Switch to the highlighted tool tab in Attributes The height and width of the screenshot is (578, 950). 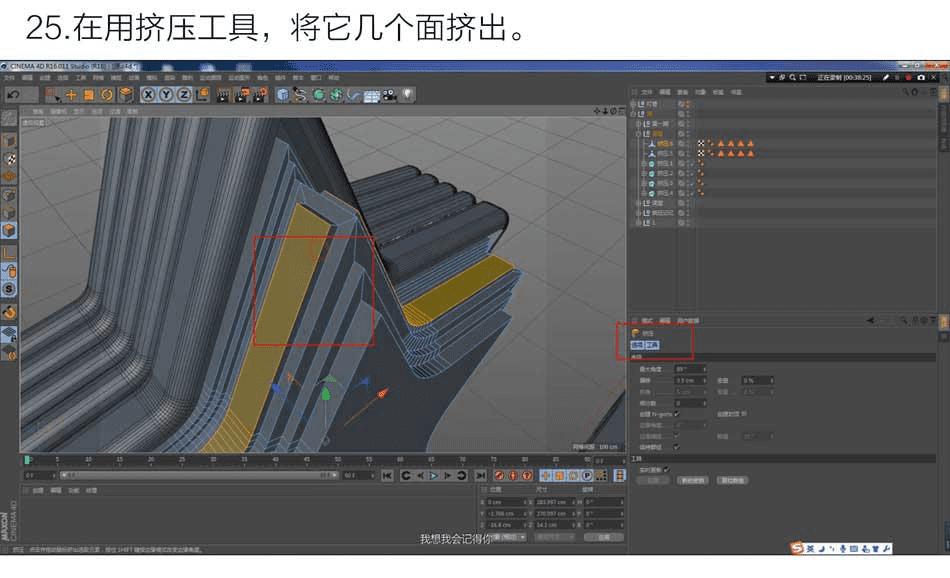652,345
